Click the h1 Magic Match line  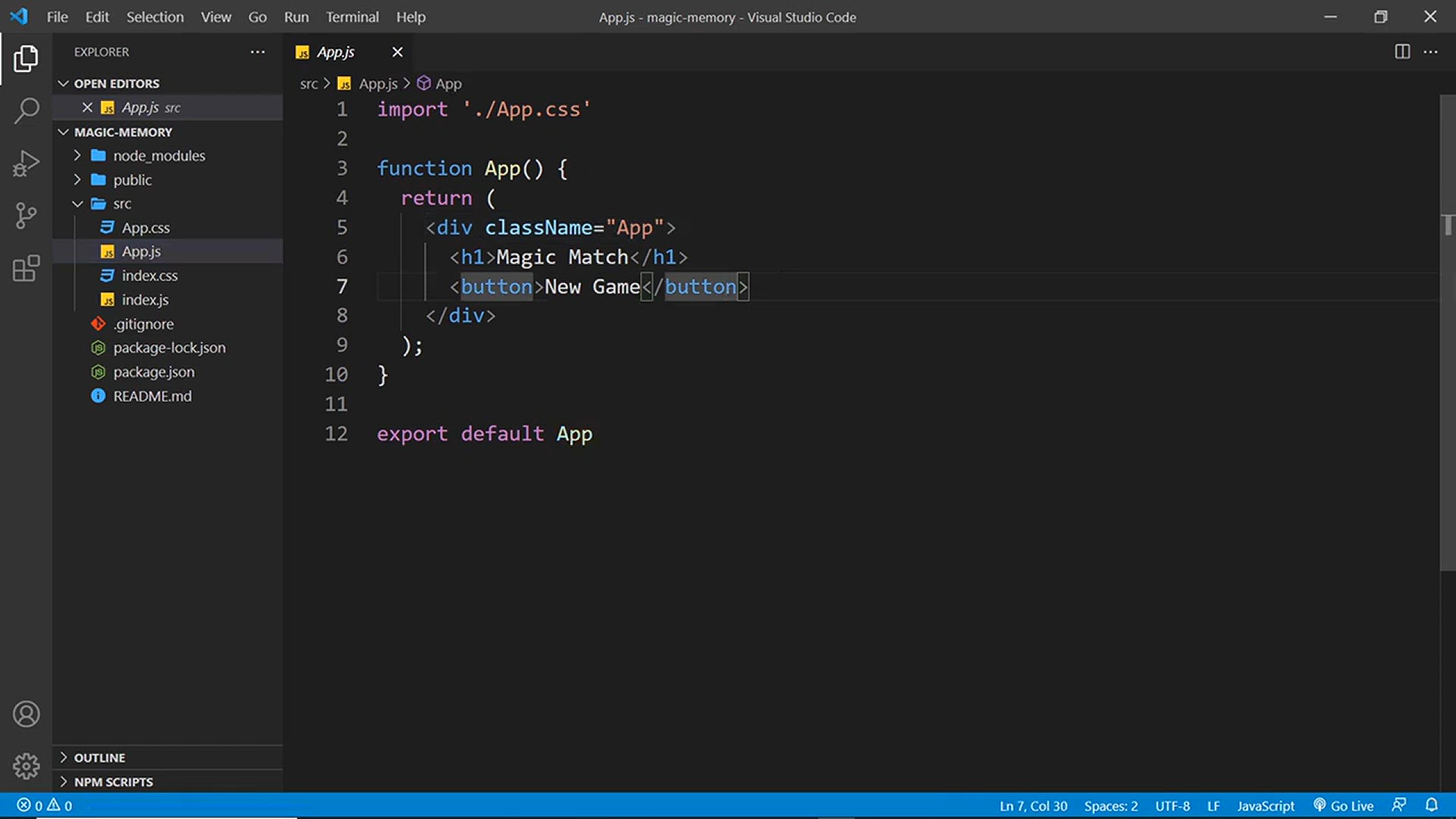click(569, 257)
